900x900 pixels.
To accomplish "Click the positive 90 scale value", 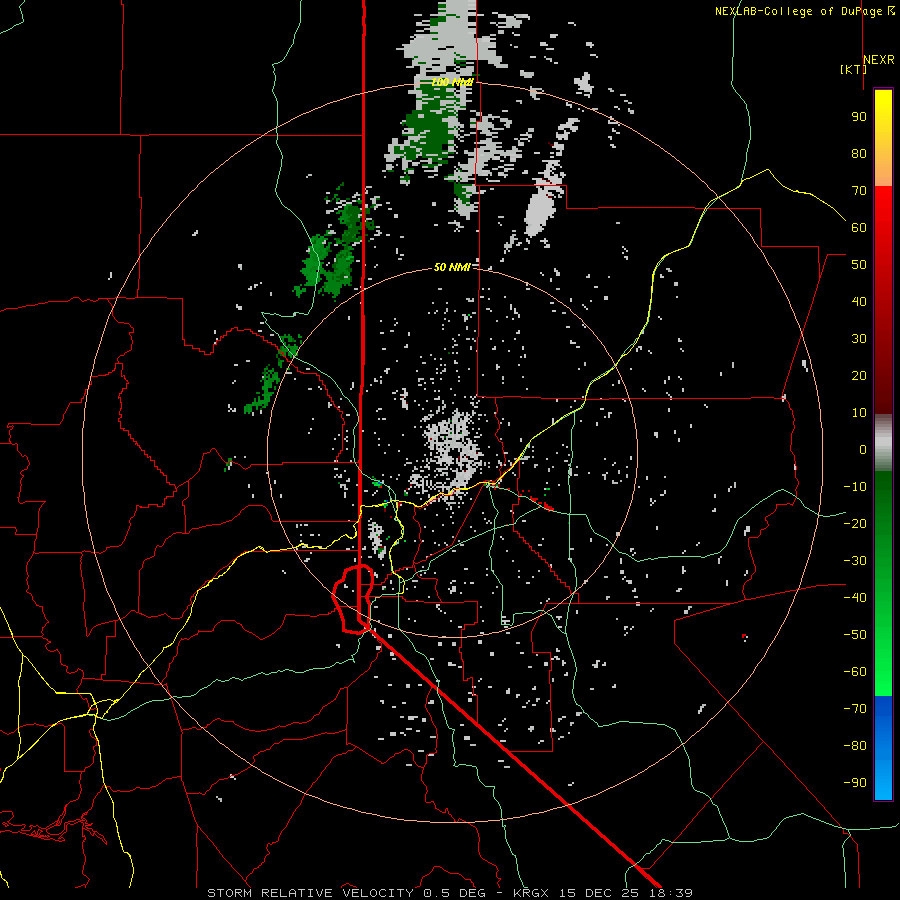I will (859, 117).
